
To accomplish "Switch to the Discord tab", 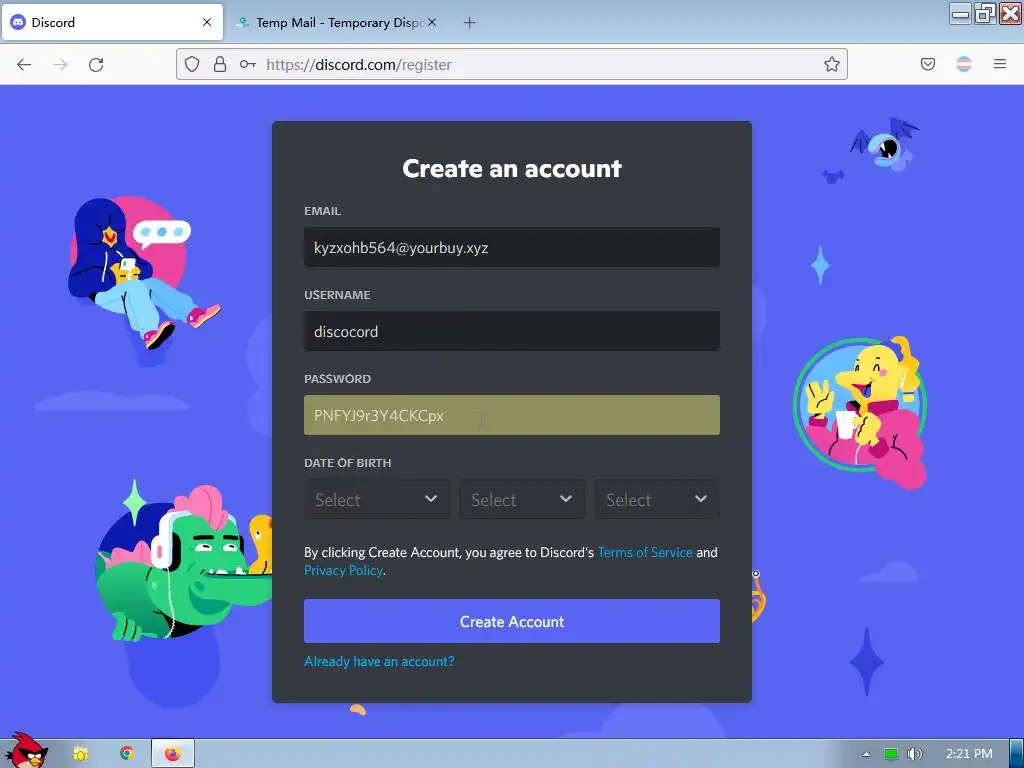I will click(112, 23).
